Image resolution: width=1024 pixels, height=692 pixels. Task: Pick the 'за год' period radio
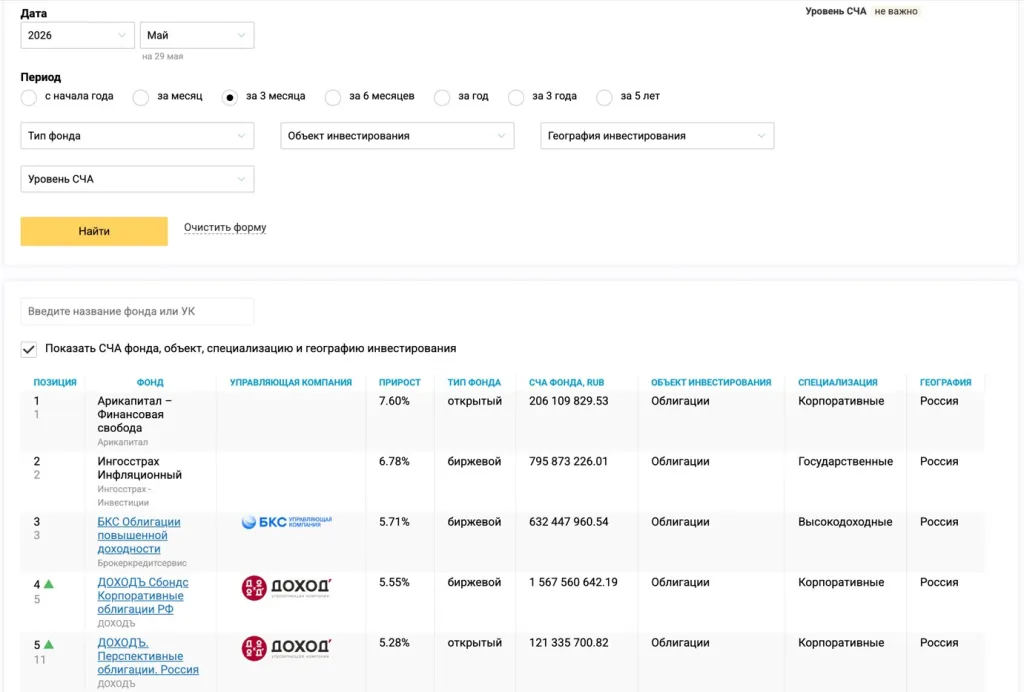[441, 97]
